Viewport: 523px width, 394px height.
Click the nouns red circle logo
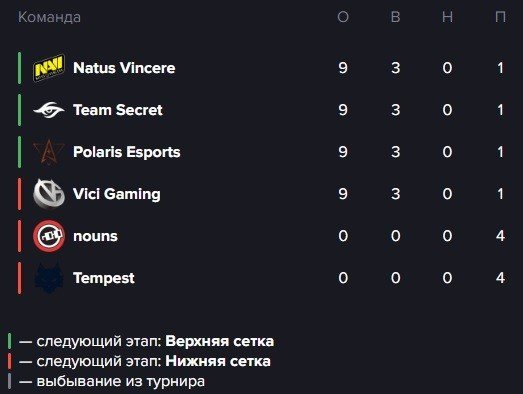coord(49,236)
